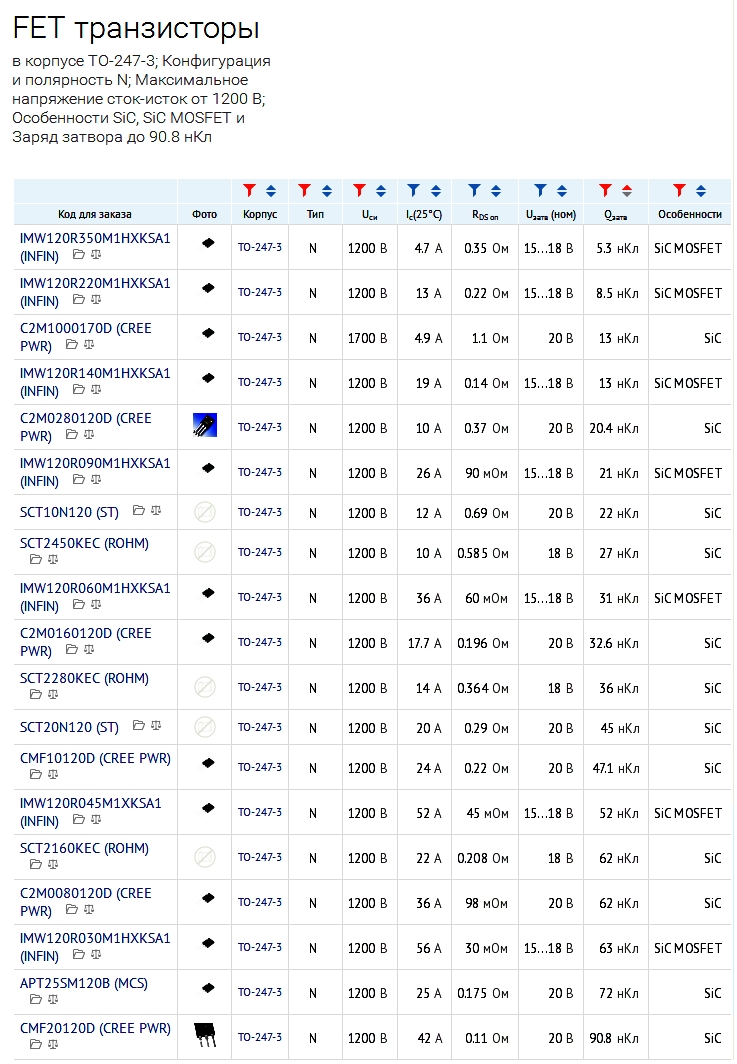Sort table by Особенности column arrows
This screenshot has width=737, height=1064.
(701, 191)
